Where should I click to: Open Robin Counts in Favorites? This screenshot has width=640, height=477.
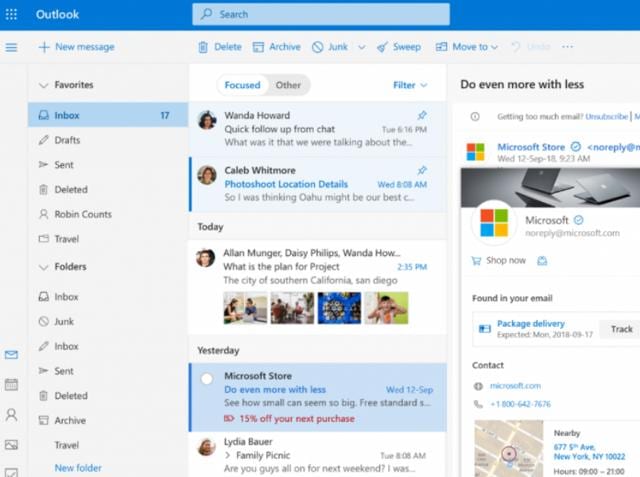tap(108, 214)
